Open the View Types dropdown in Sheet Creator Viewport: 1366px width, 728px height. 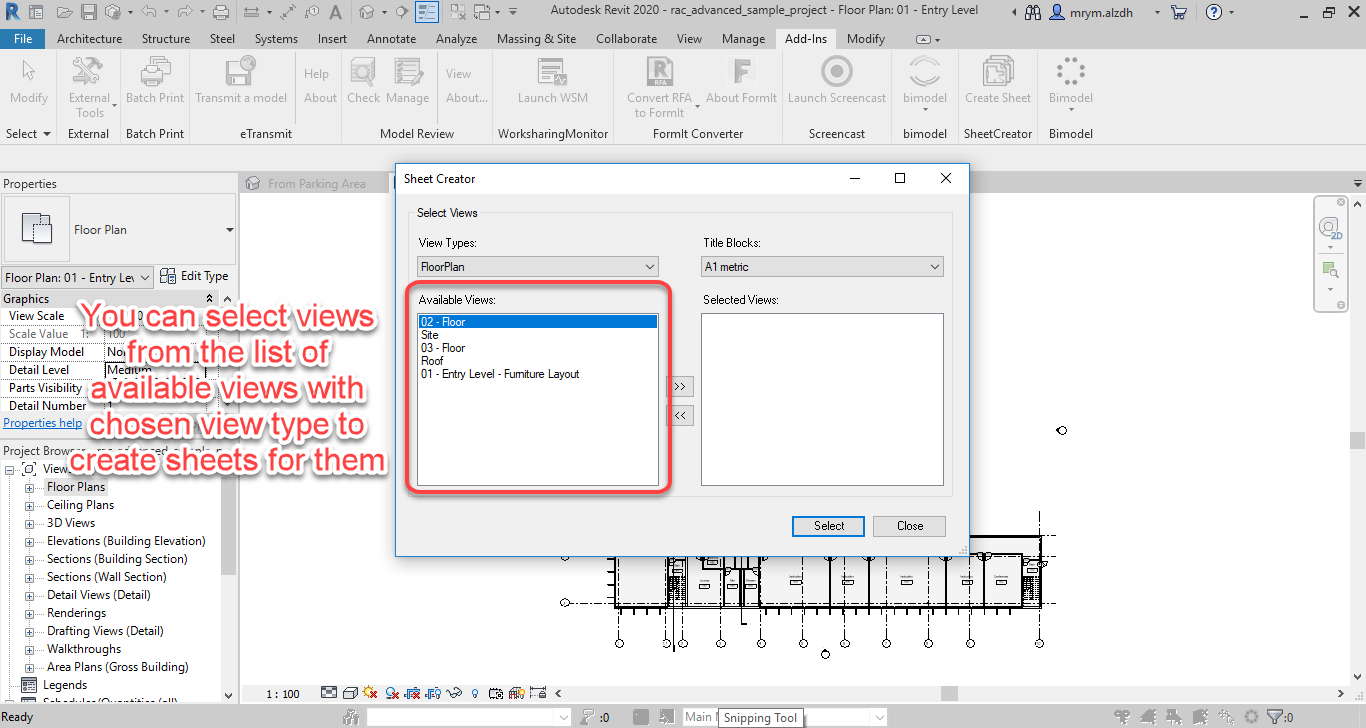click(x=537, y=267)
